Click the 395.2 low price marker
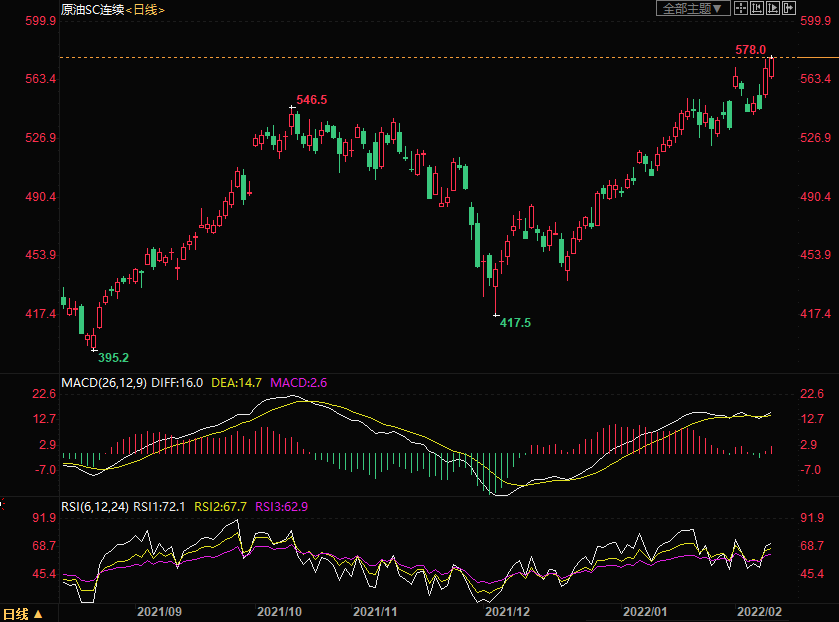 112,358
